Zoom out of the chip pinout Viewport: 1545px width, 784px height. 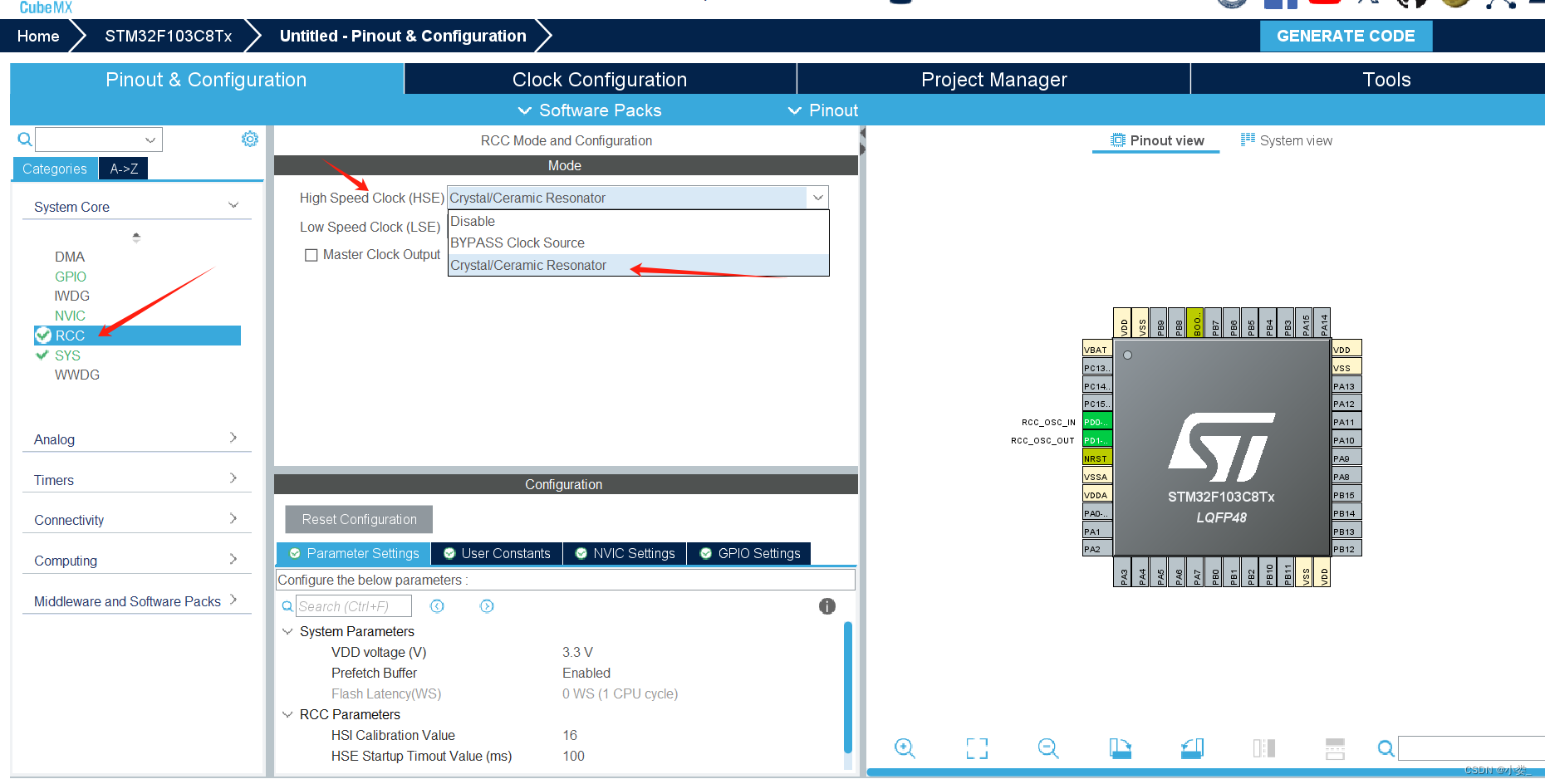(1048, 748)
